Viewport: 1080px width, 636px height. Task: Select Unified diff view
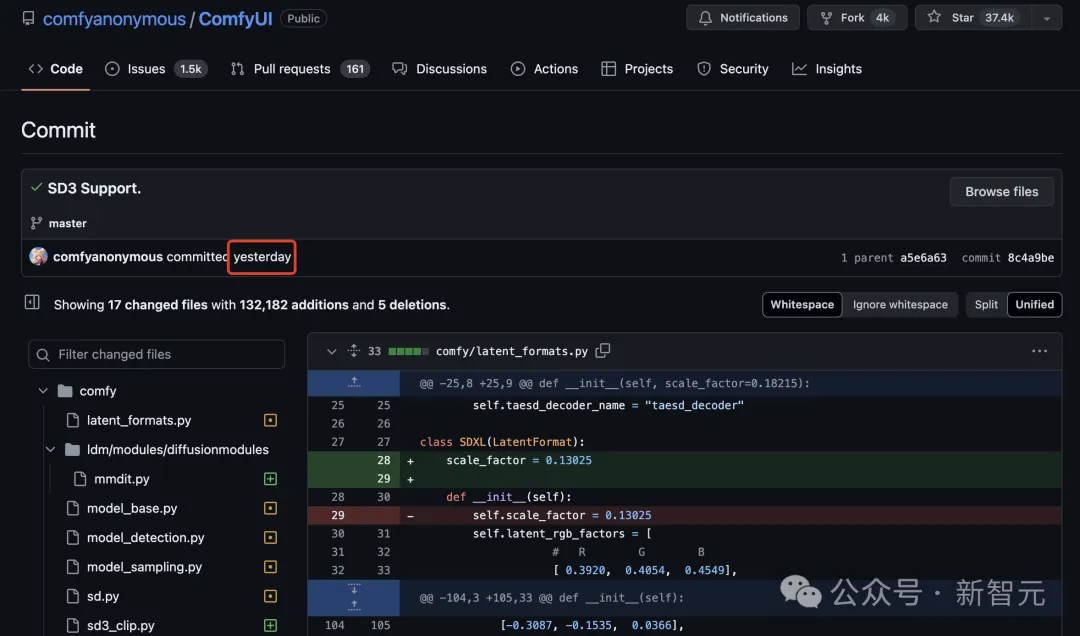click(x=1034, y=305)
